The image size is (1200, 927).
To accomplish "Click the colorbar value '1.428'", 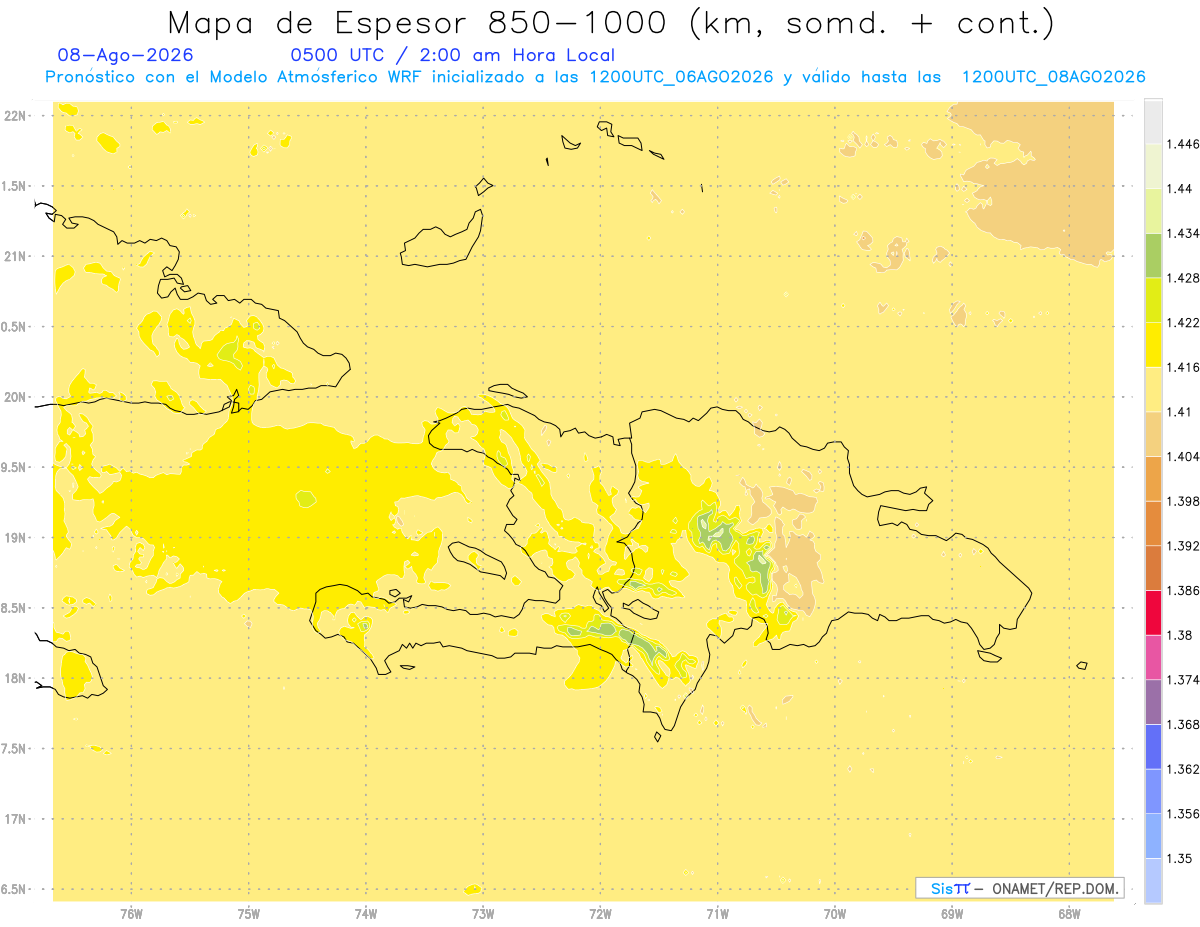I will tap(1185, 277).
